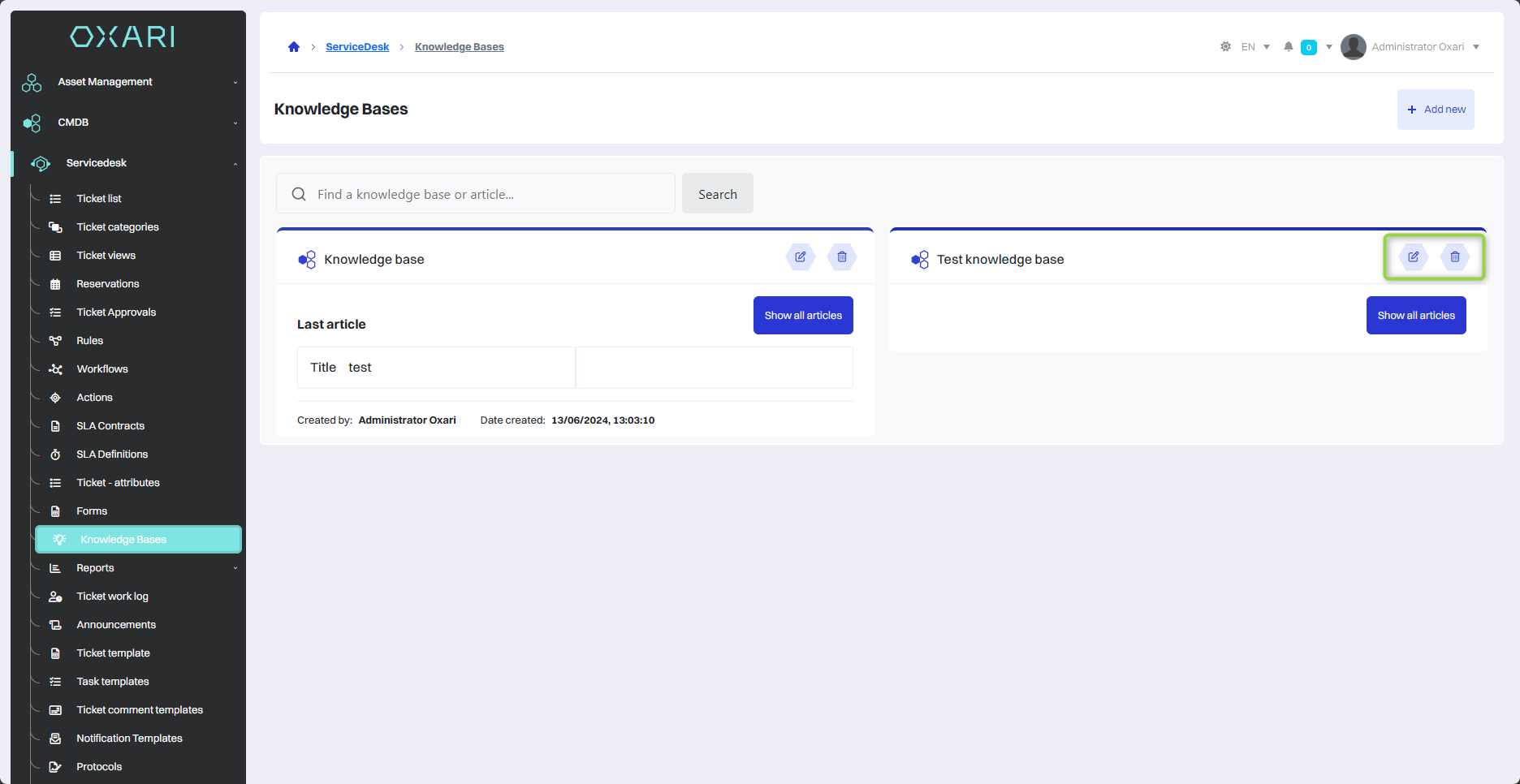1520x784 pixels.
Task: Show all articles for Test knowledge base
Action: click(x=1415, y=316)
